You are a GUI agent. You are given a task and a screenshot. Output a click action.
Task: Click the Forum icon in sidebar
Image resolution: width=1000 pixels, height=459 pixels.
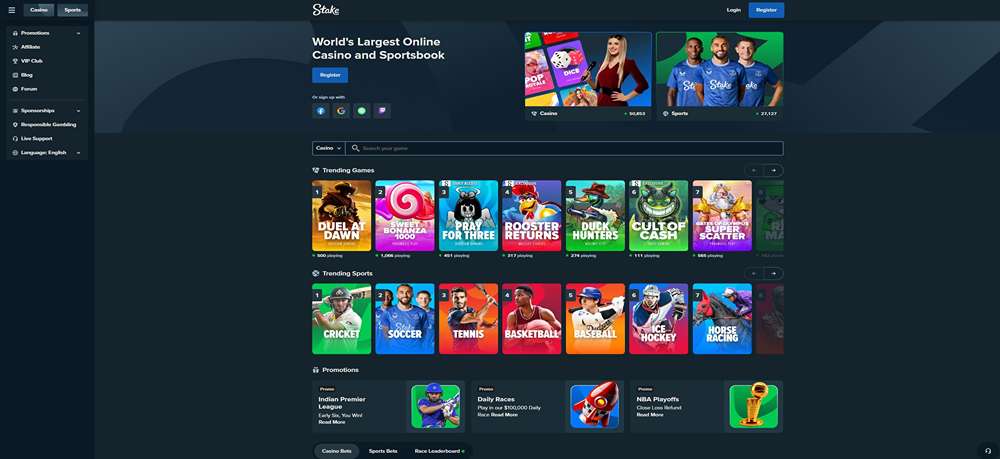(15, 89)
